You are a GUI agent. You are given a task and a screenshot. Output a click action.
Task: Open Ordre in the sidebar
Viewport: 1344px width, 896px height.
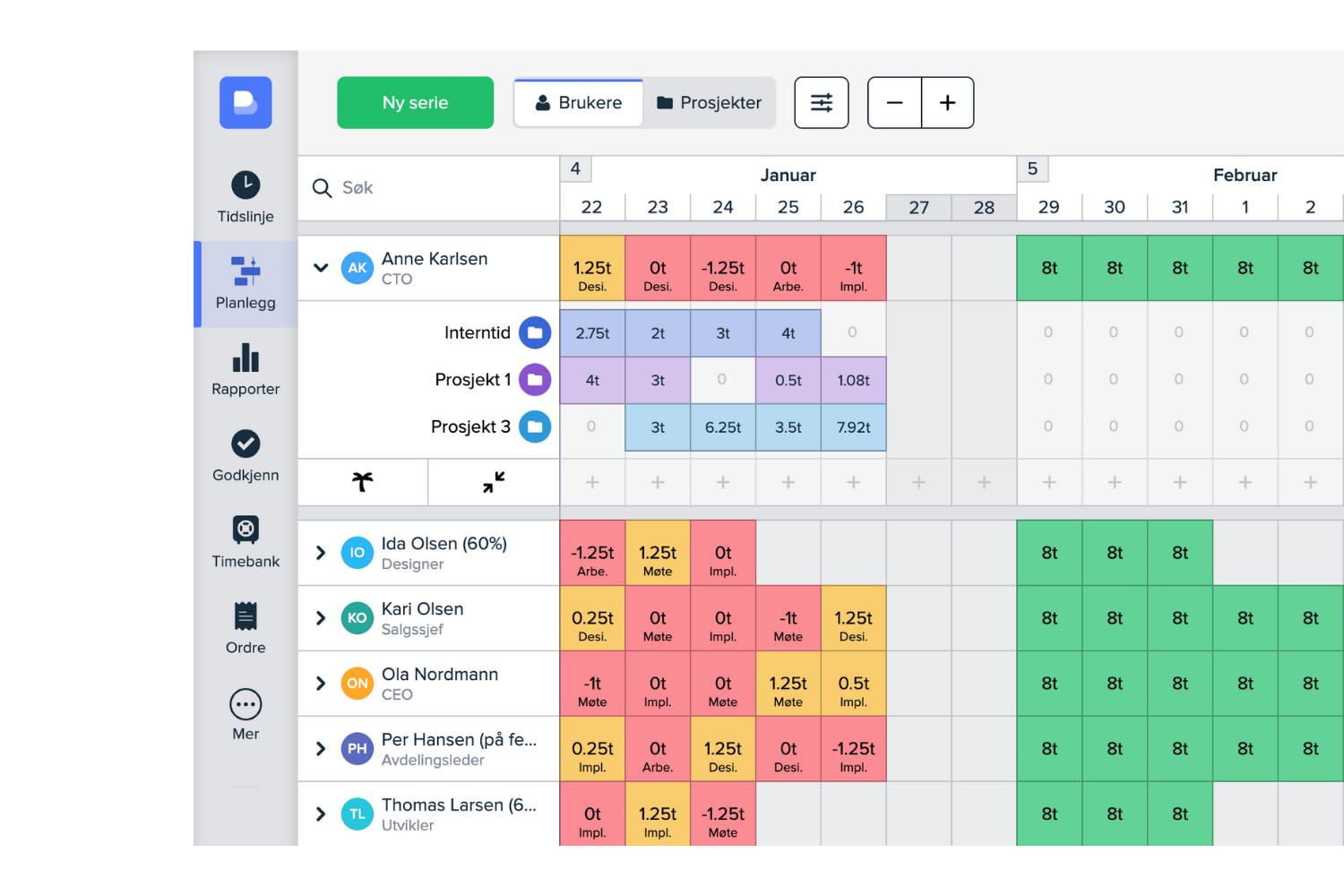(x=246, y=628)
